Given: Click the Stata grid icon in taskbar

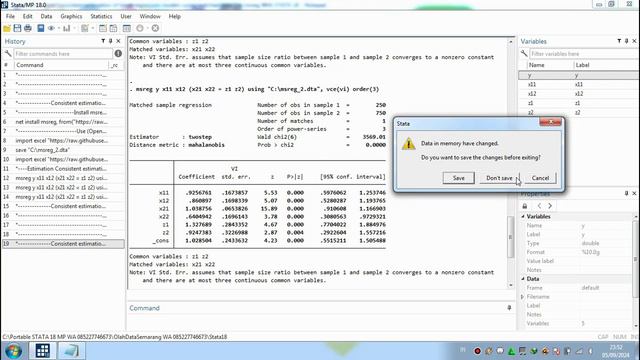Looking at the screenshot, I should tap(42, 351).
